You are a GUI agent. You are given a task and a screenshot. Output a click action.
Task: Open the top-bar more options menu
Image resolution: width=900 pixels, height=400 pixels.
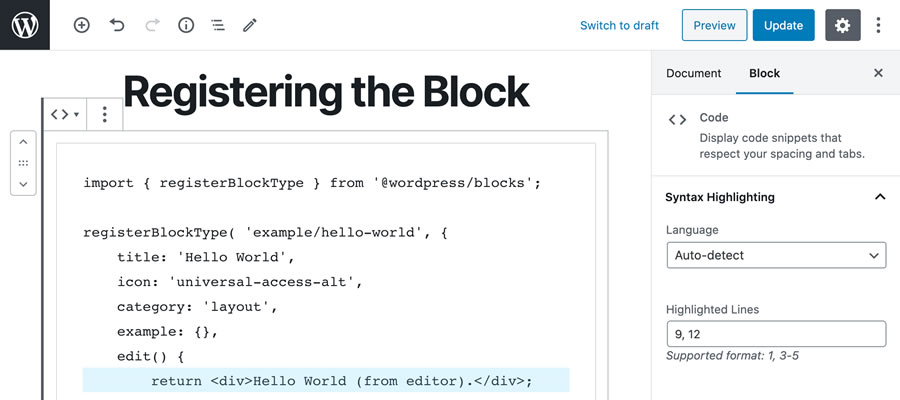point(878,25)
